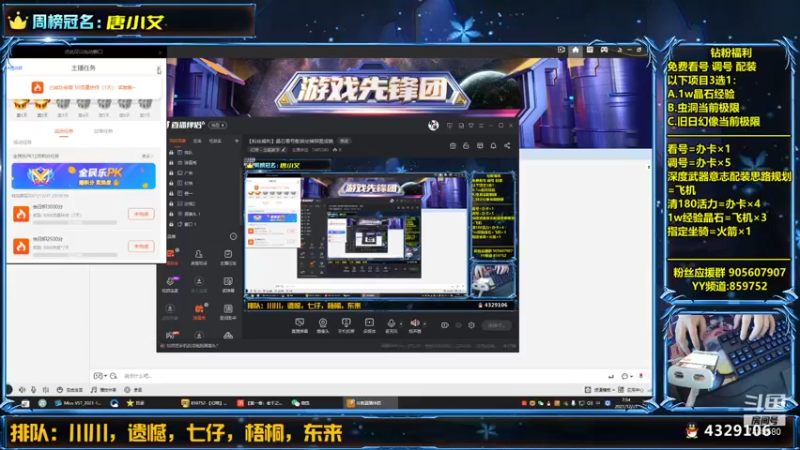This screenshot has width=800, height=450.
Task: Select the second-day treasure chest reward
Action: click(42, 105)
